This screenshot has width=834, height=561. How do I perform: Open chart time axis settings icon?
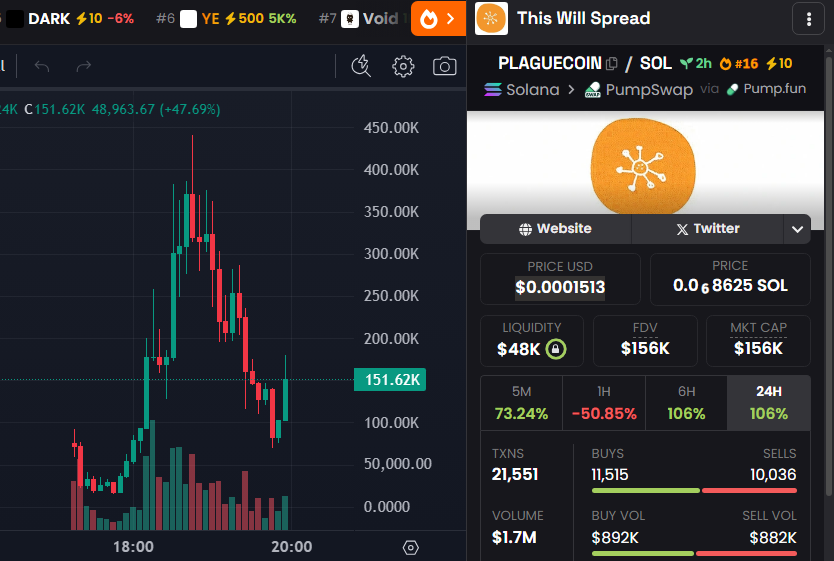[411, 547]
